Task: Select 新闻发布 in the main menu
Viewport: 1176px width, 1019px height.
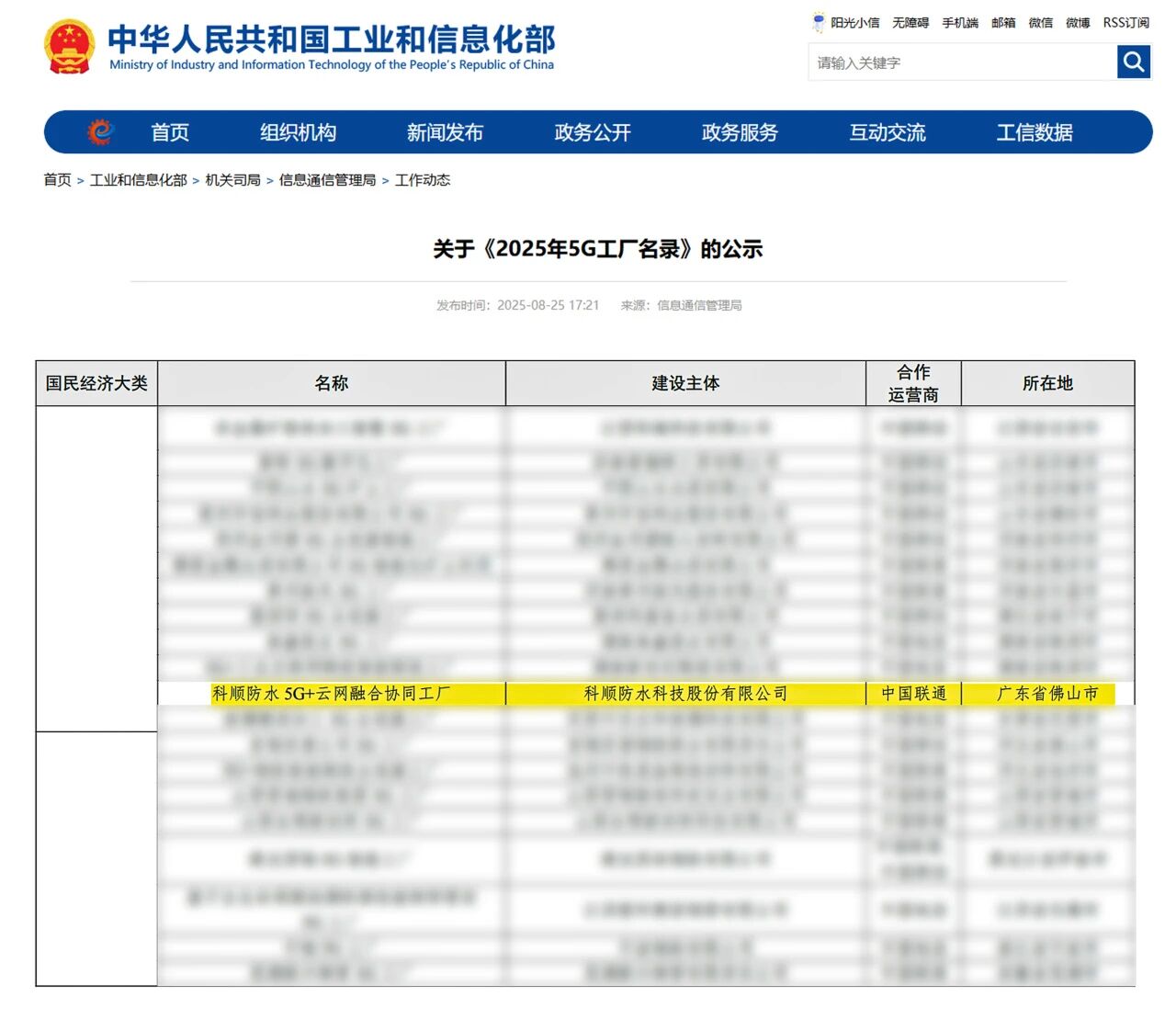Action: [445, 132]
